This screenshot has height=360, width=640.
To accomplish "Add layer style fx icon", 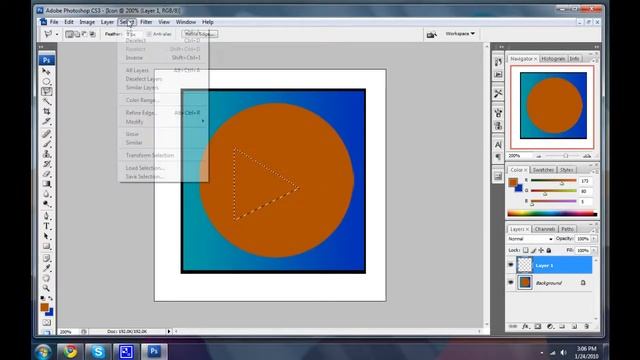I will pos(526,327).
